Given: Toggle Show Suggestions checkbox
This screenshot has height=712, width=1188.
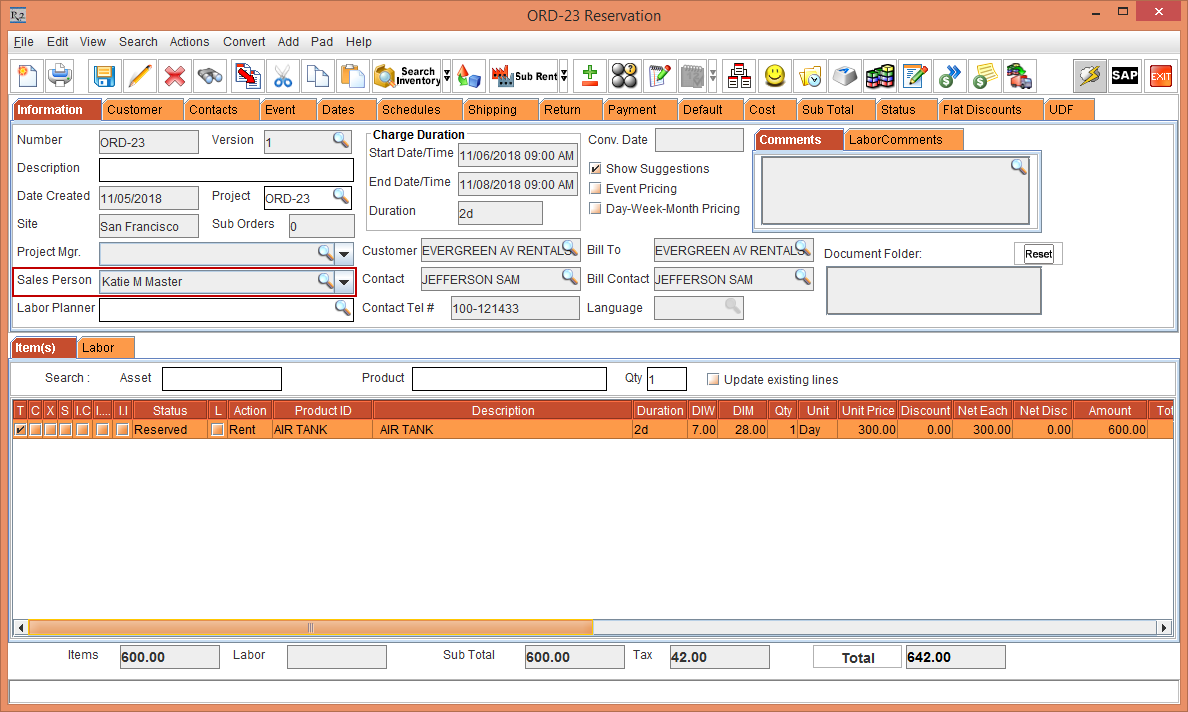Looking at the screenshot, I should coord(596,168).
